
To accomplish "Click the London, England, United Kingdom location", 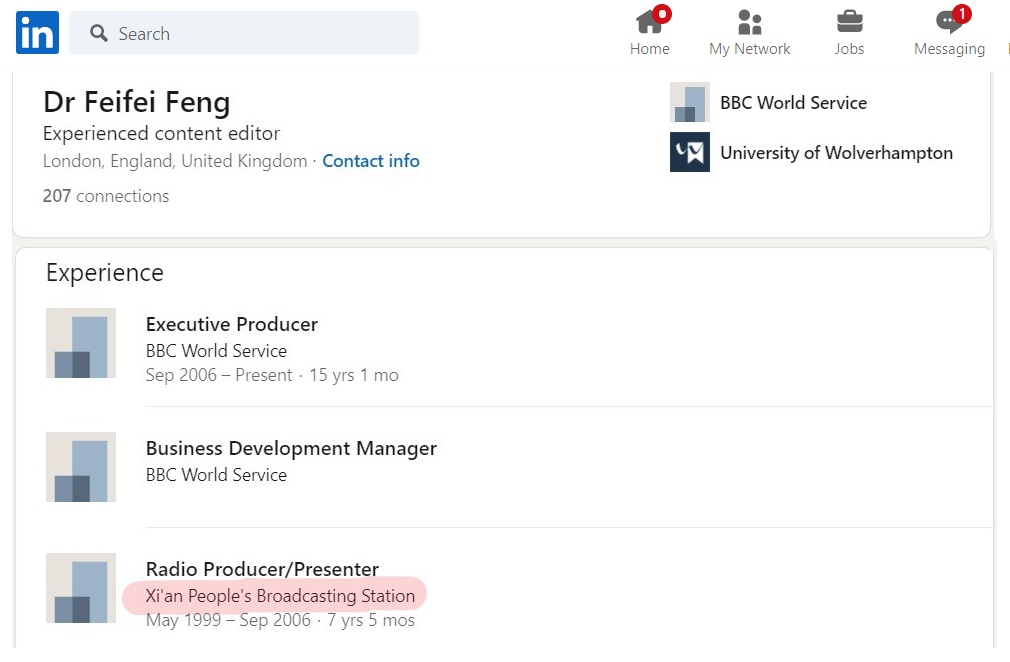I will 175,161.
